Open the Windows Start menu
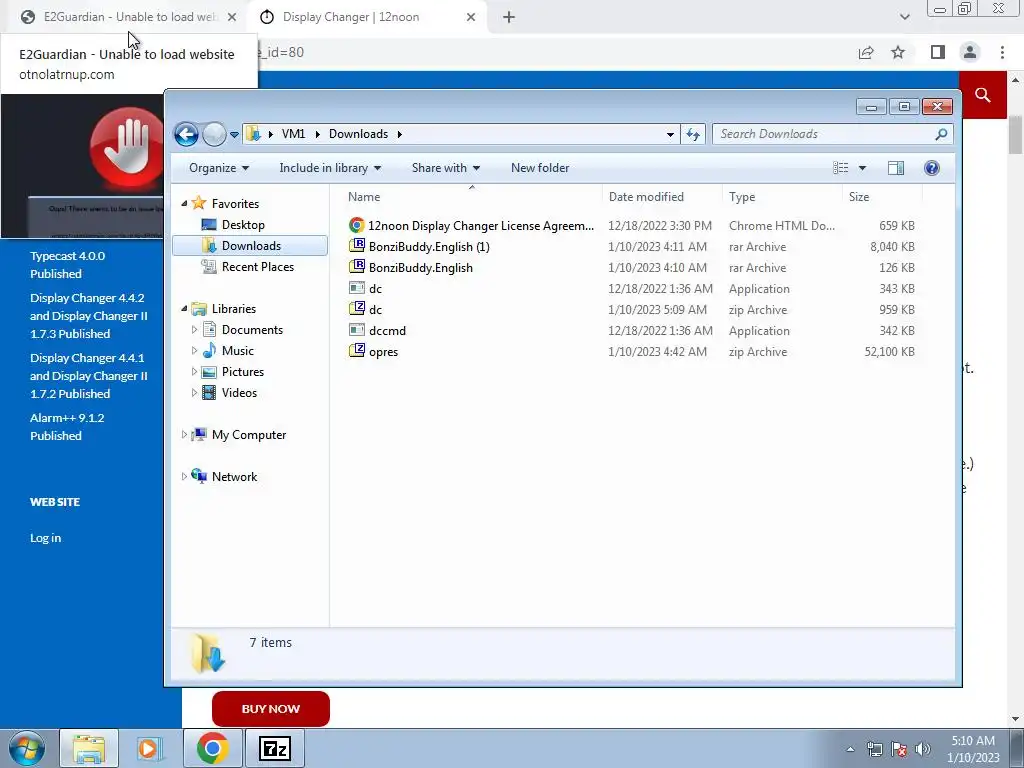The height and width of the screenshot is (768, 1024). coord(27,748)
